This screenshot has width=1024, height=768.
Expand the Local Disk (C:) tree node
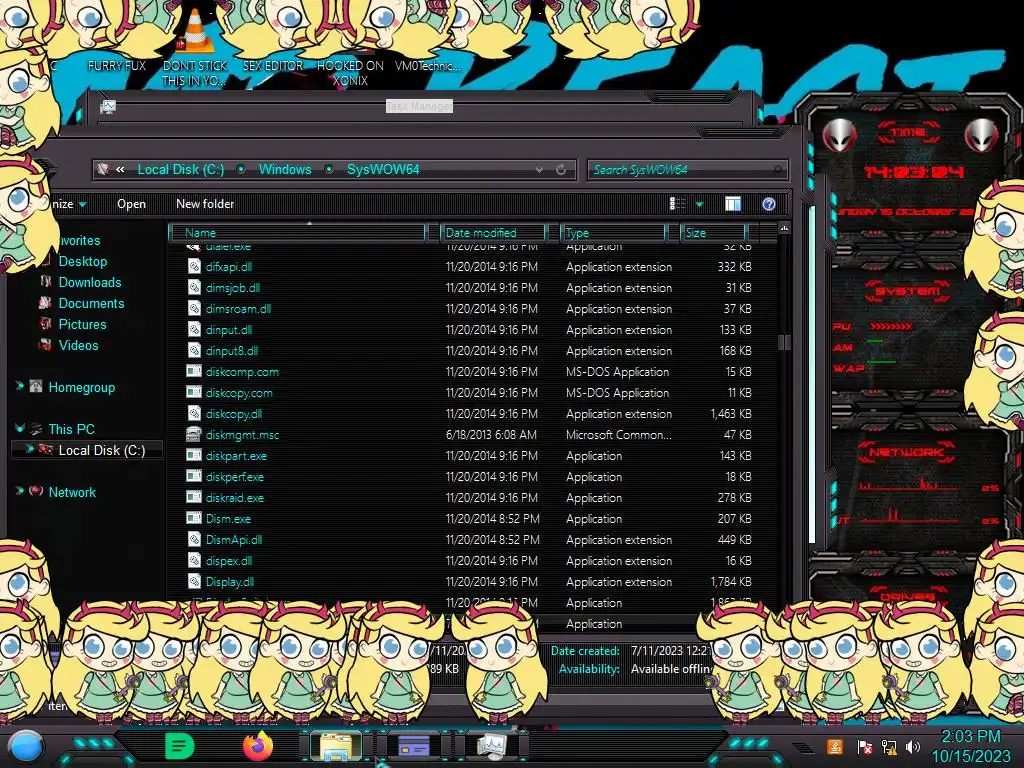click(x=29, y=449)
